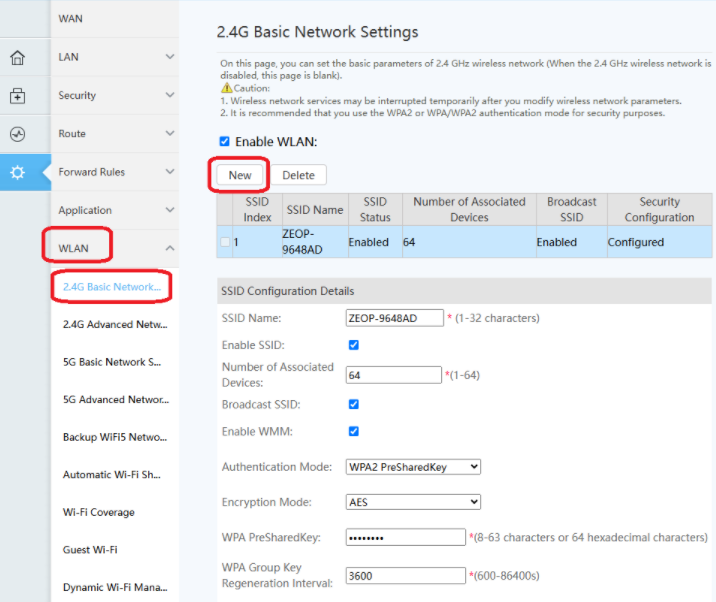The height and width of the screenshot is (602, 716).
Task: Select 5G Advanced Network submenu
Action: point(116,400)
